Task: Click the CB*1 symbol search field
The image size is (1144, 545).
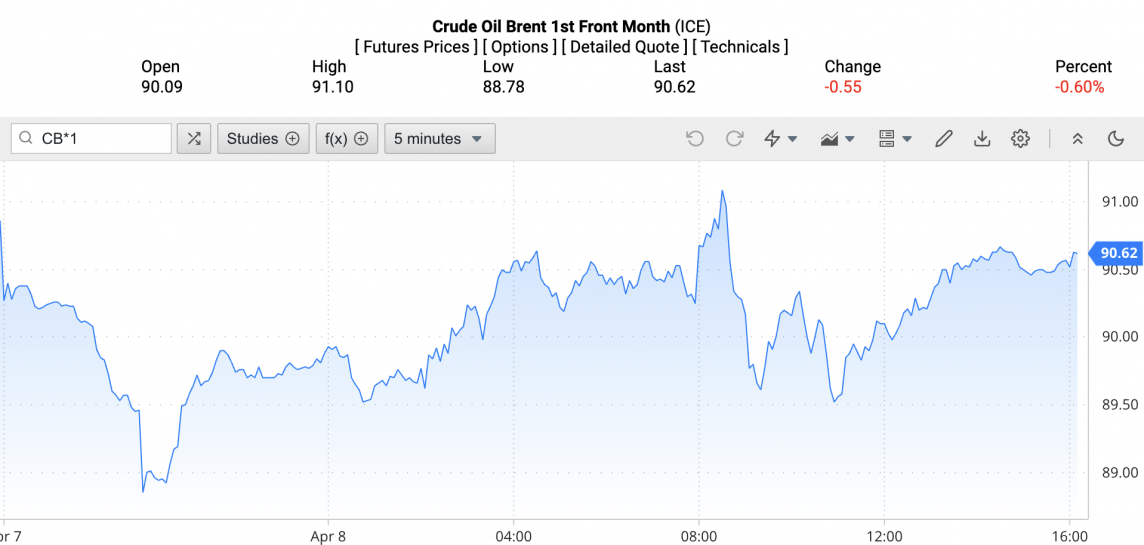Action: [x=100, y=139]
